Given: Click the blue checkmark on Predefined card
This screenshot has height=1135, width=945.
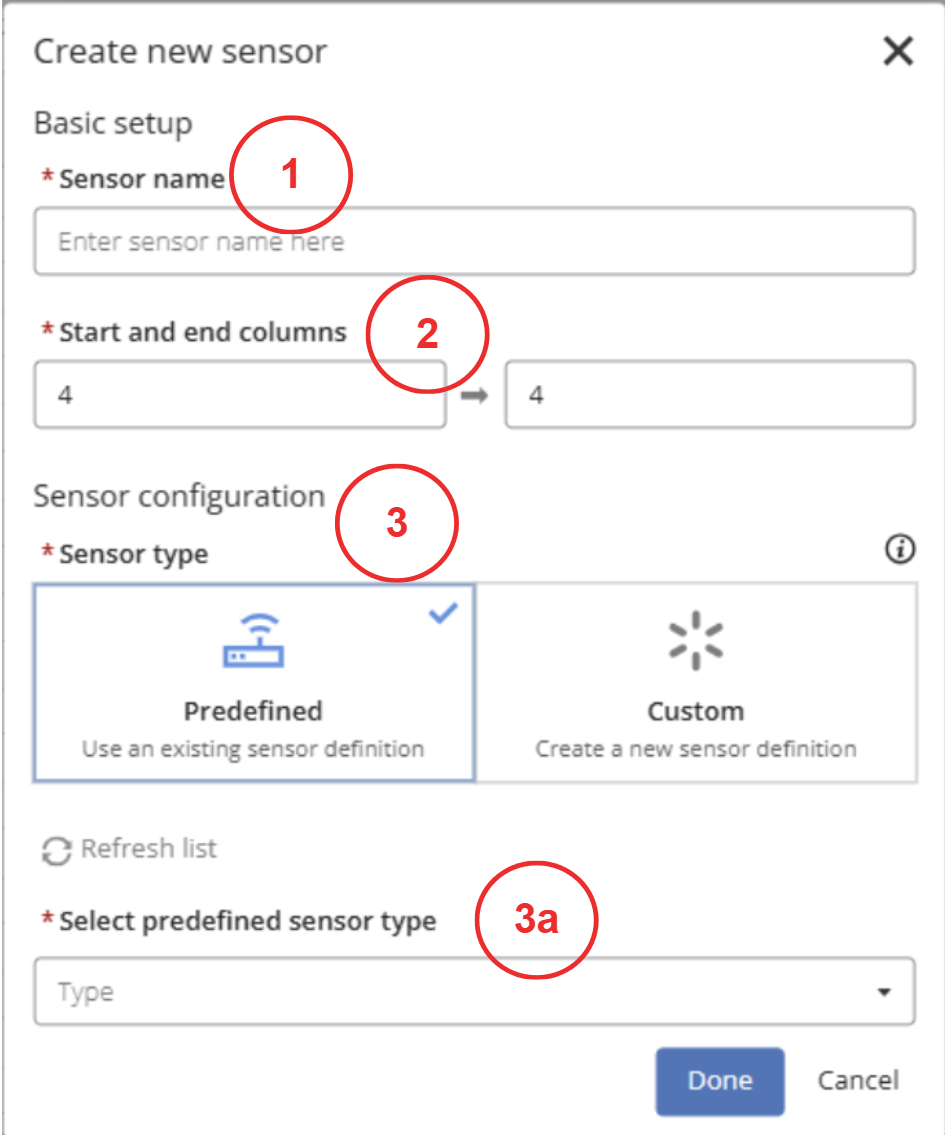Looking at the screenshot, I should click(x=442, y=614).
